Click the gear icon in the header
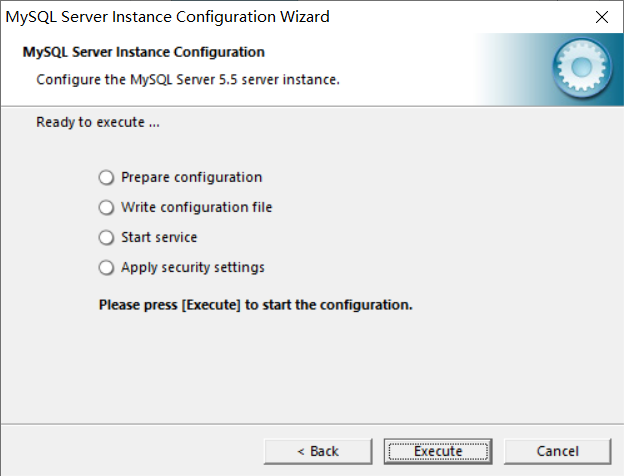This screenshot has height=476, width=624. [x=581, y=69]
